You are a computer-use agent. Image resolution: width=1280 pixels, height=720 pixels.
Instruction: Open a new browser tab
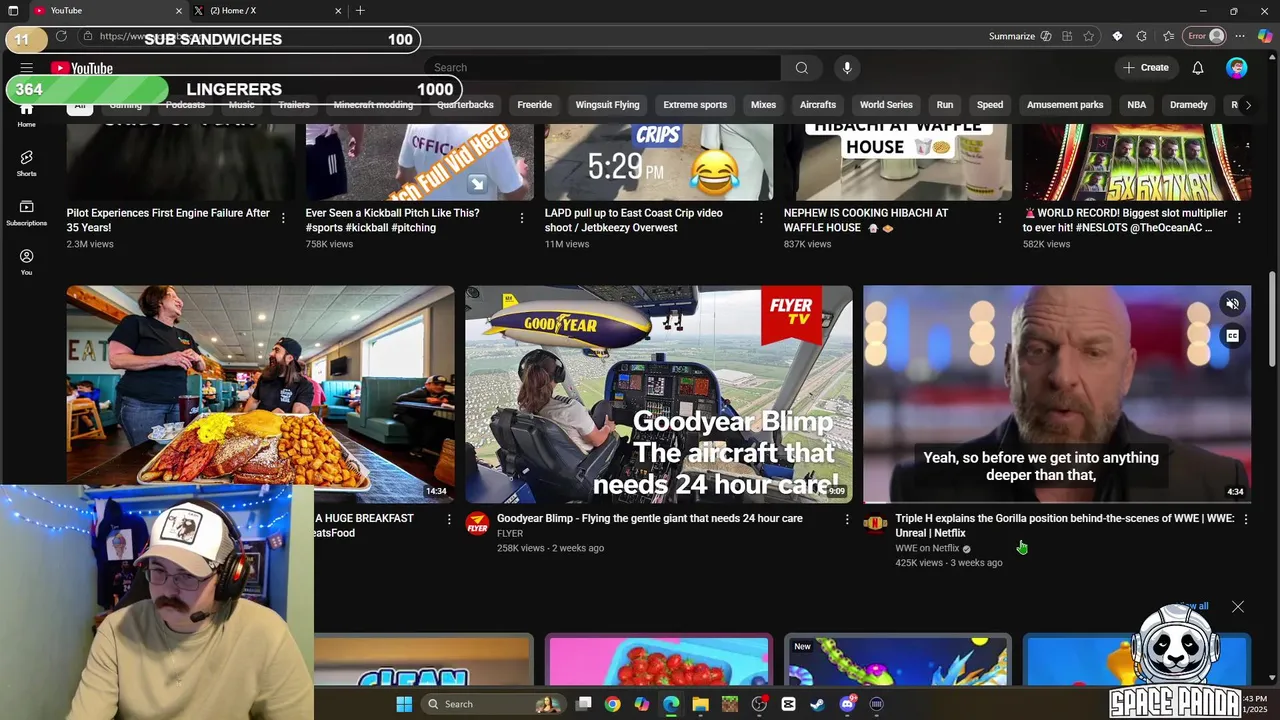point(360,11)
